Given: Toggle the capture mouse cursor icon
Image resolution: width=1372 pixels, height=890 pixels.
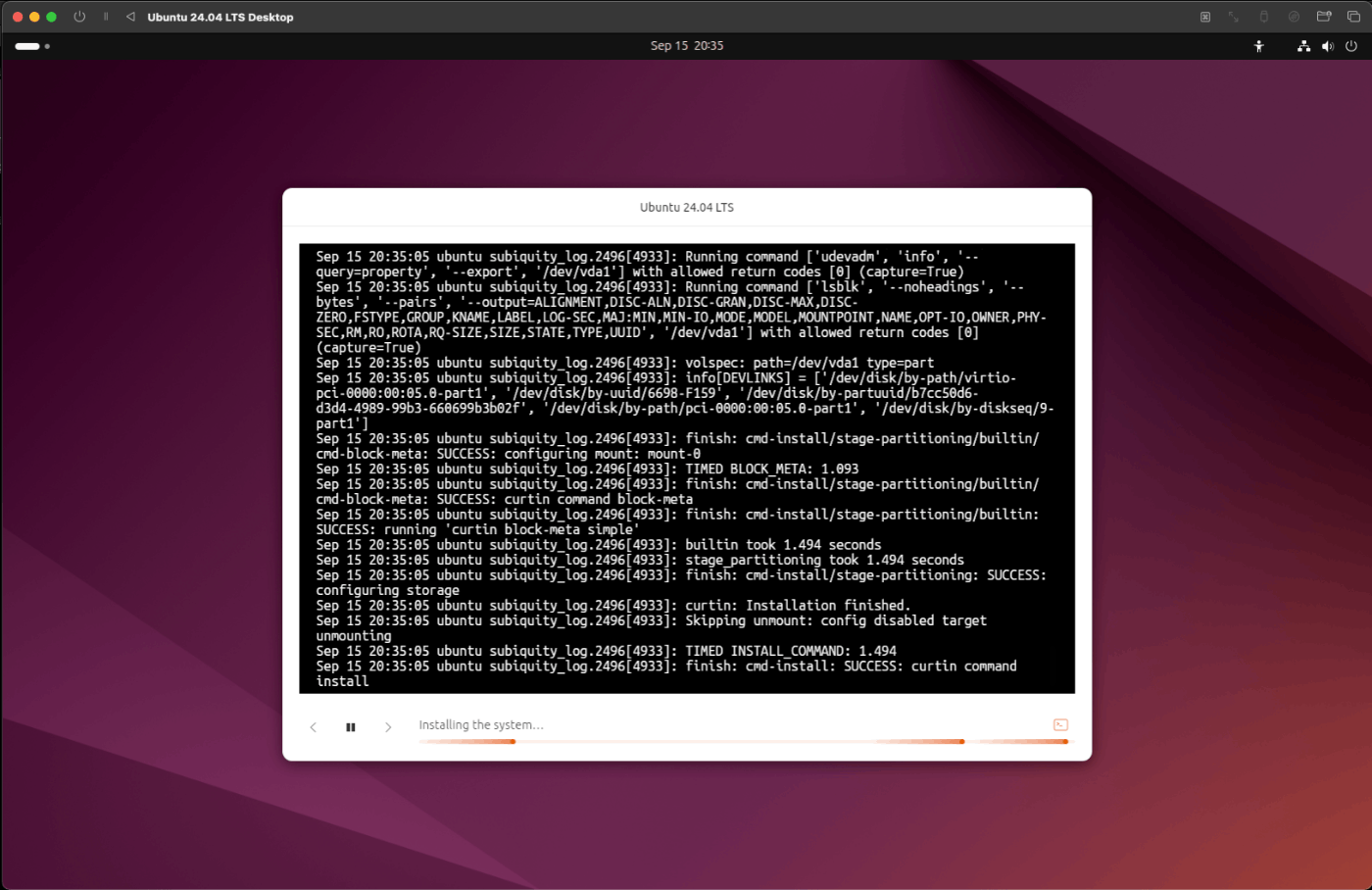Looking at the screenshot, I should point(1205,17).
